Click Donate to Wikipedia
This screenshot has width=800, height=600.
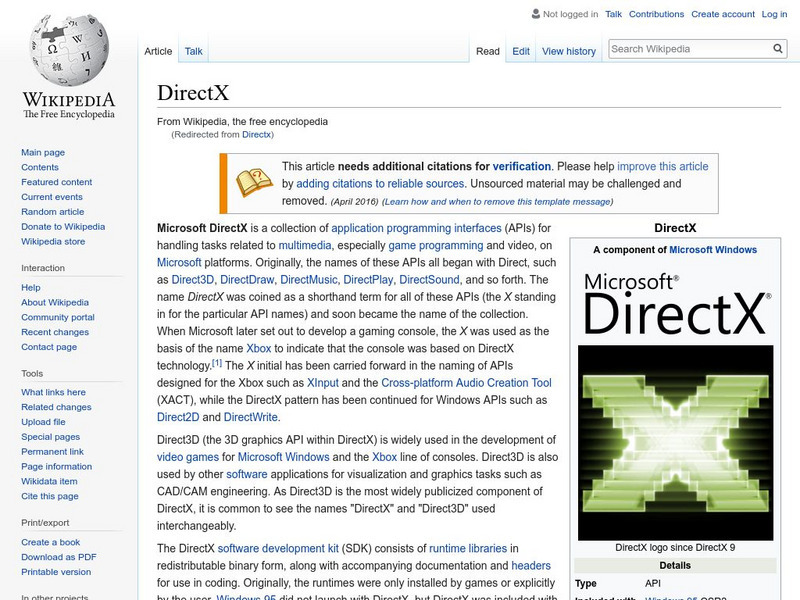pyautogui.click(x=63, y=226)
